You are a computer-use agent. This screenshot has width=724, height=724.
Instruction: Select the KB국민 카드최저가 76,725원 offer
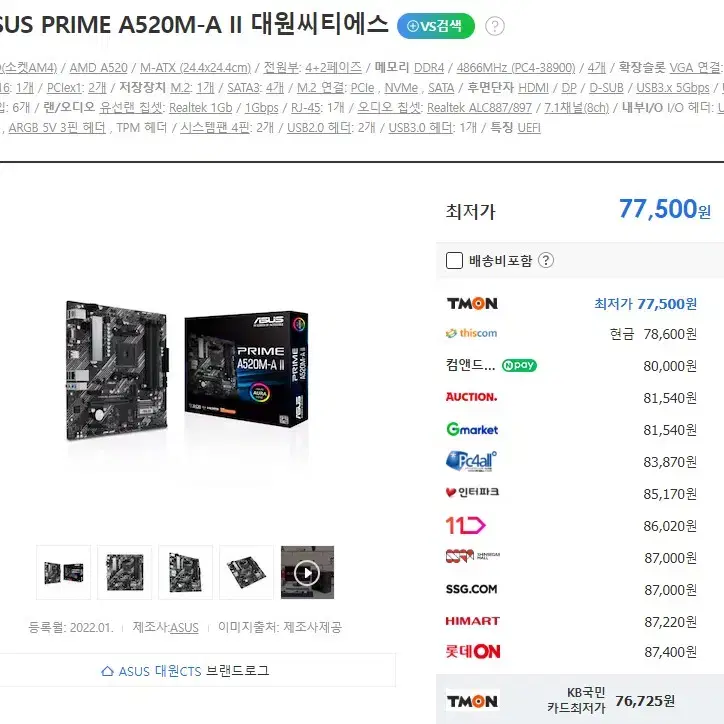pos(580,700)
